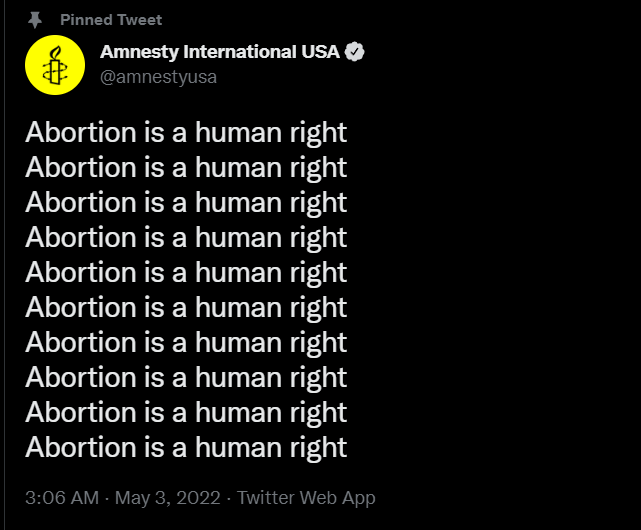Open the Amnesty candle logo avatar
Image resolution: width=641 pixels, height=530 pixels.
click(x=55, y=65)
